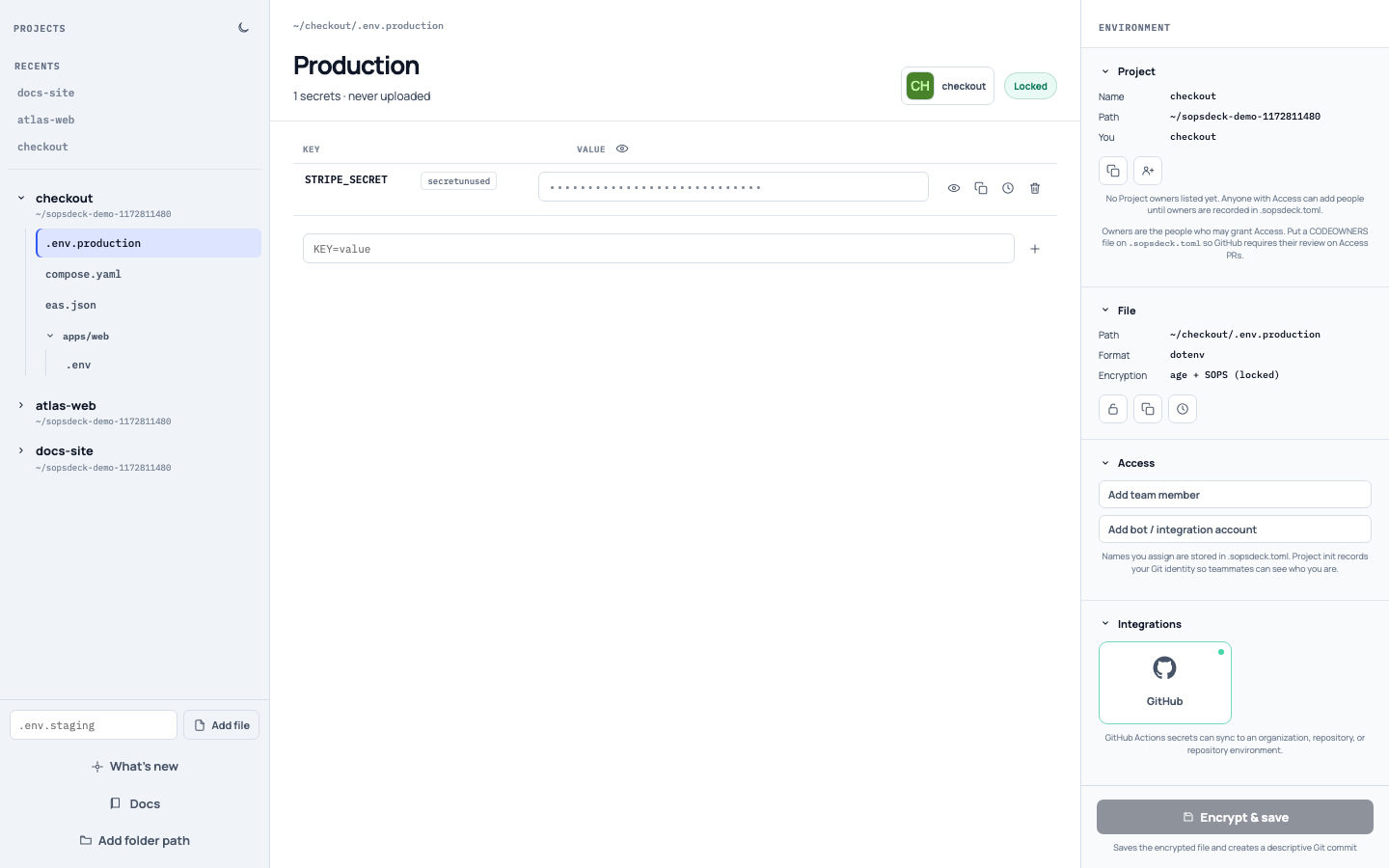Image resolution: width=1389 pixels, height=868 pixels.
Task: Click '1 secrets · never uploaded' text
Action: pyautogui.click(x=362, y=96)
